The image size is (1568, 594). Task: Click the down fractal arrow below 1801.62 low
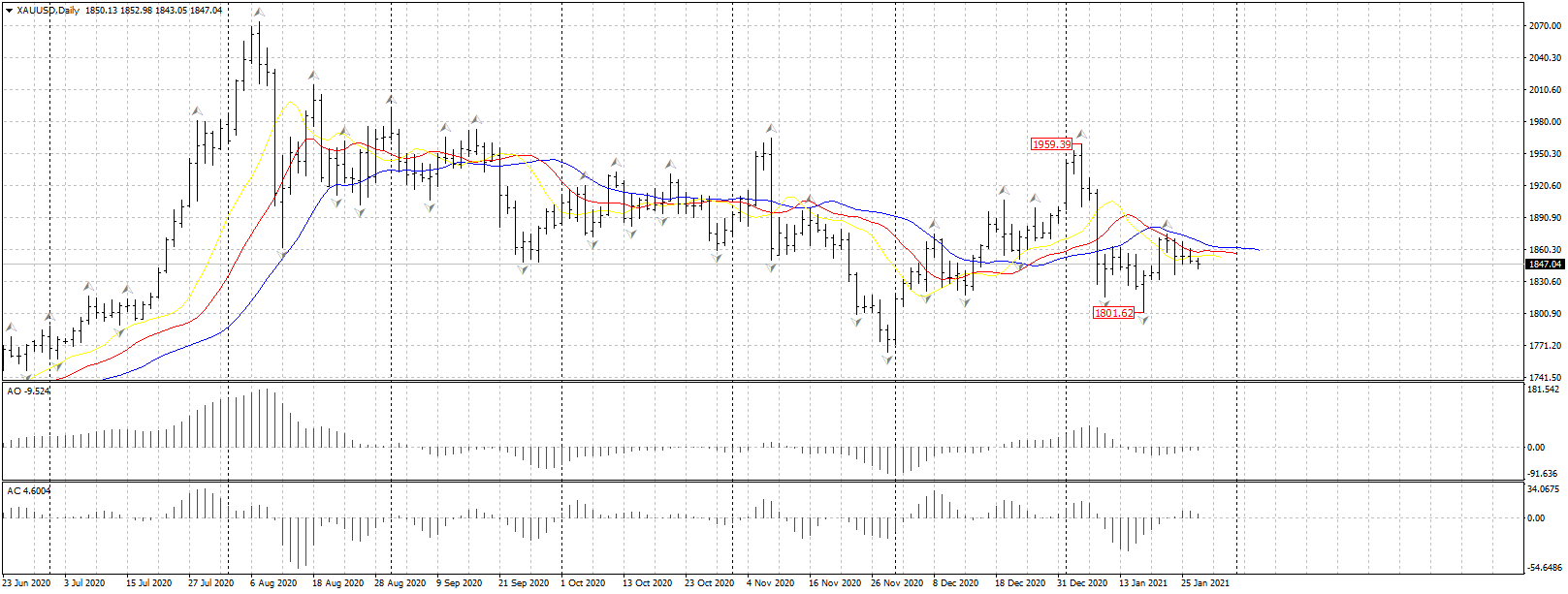(x=1144, y=321)
